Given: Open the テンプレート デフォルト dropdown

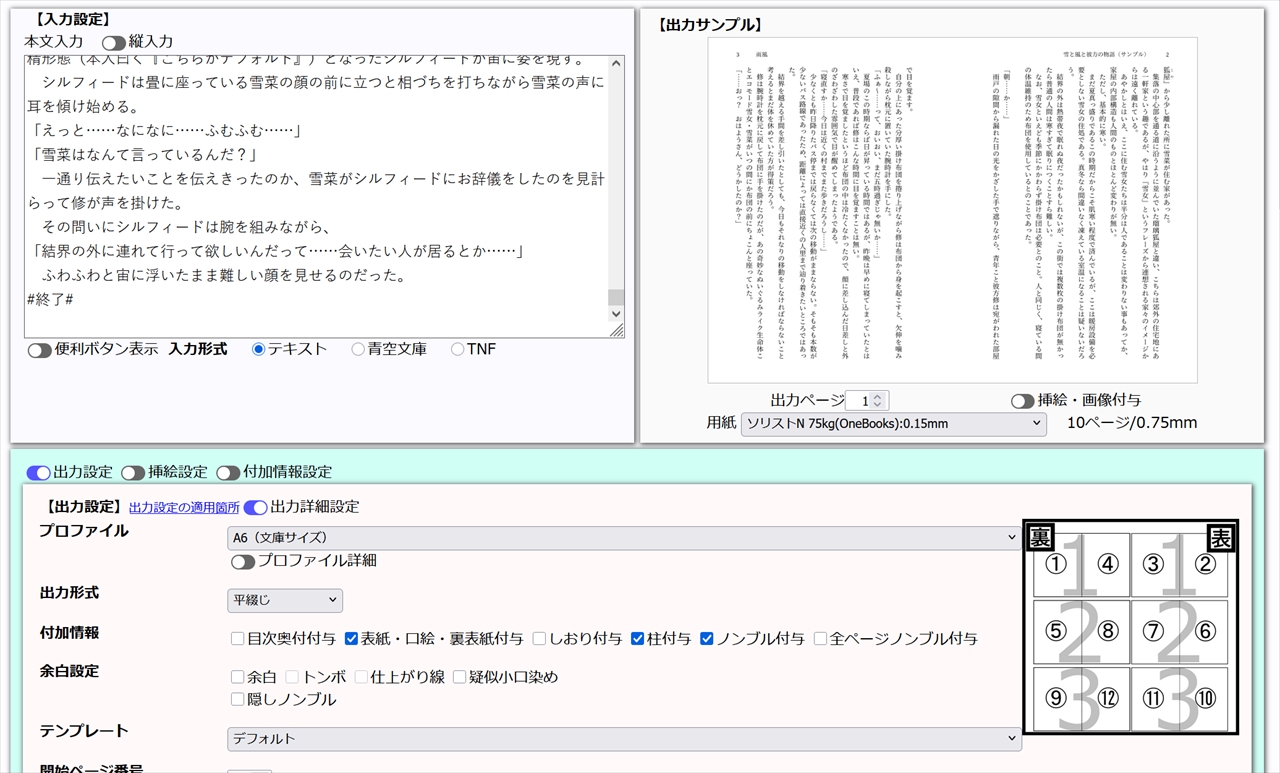Looking at the screenshot, I should 623,739.
